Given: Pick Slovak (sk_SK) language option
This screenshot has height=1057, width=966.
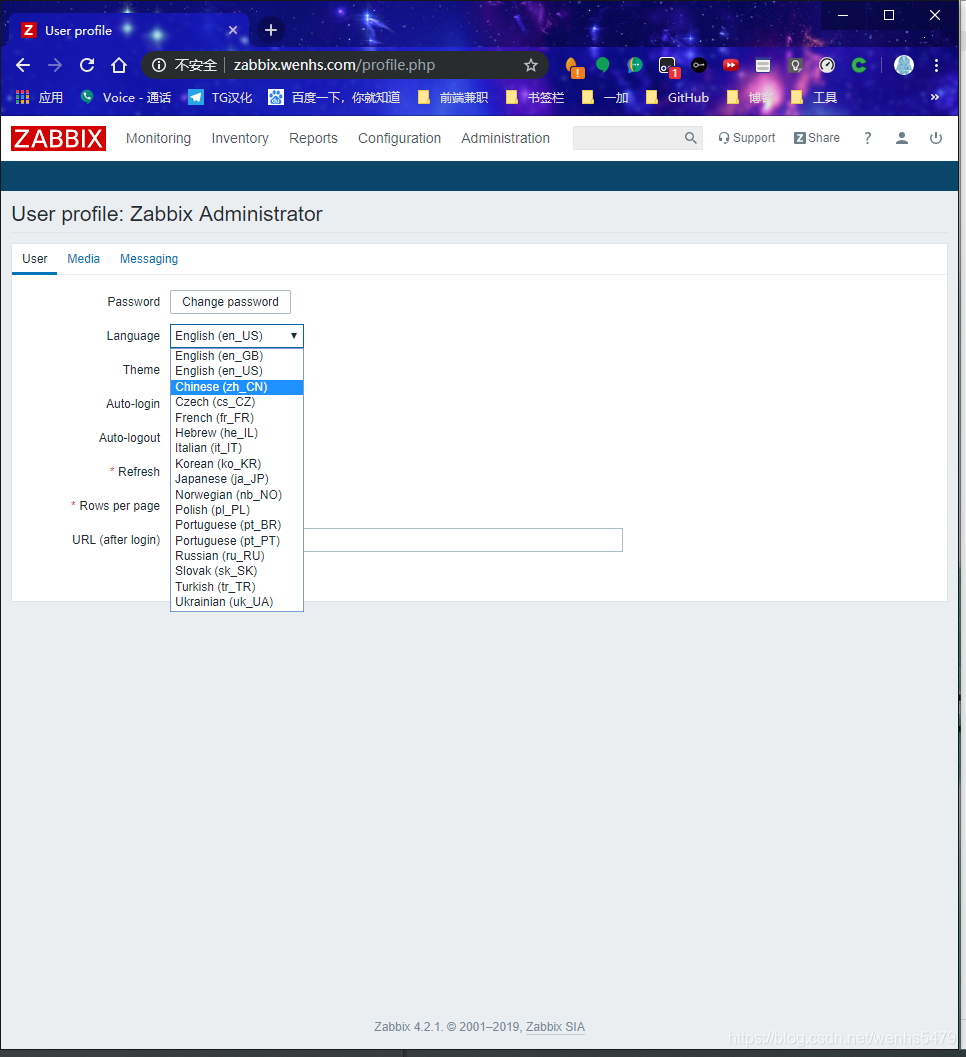Looking at the screenshot, I should tap(237, 571).
